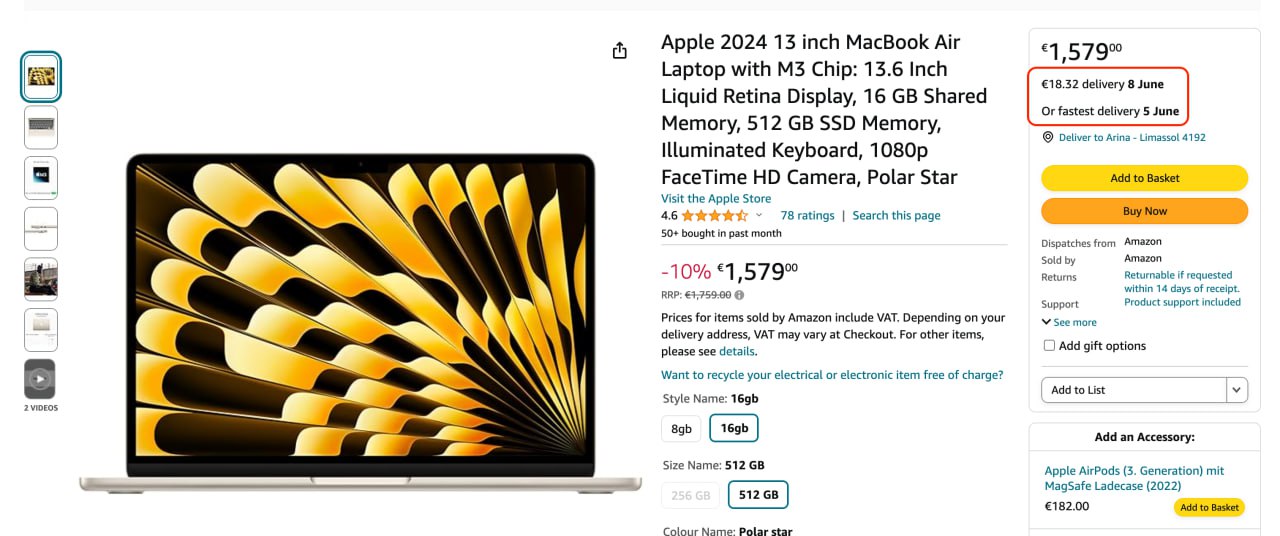Expand the See more seller details
Viewport: 1280px width, 536px height.
(1069, 322)
